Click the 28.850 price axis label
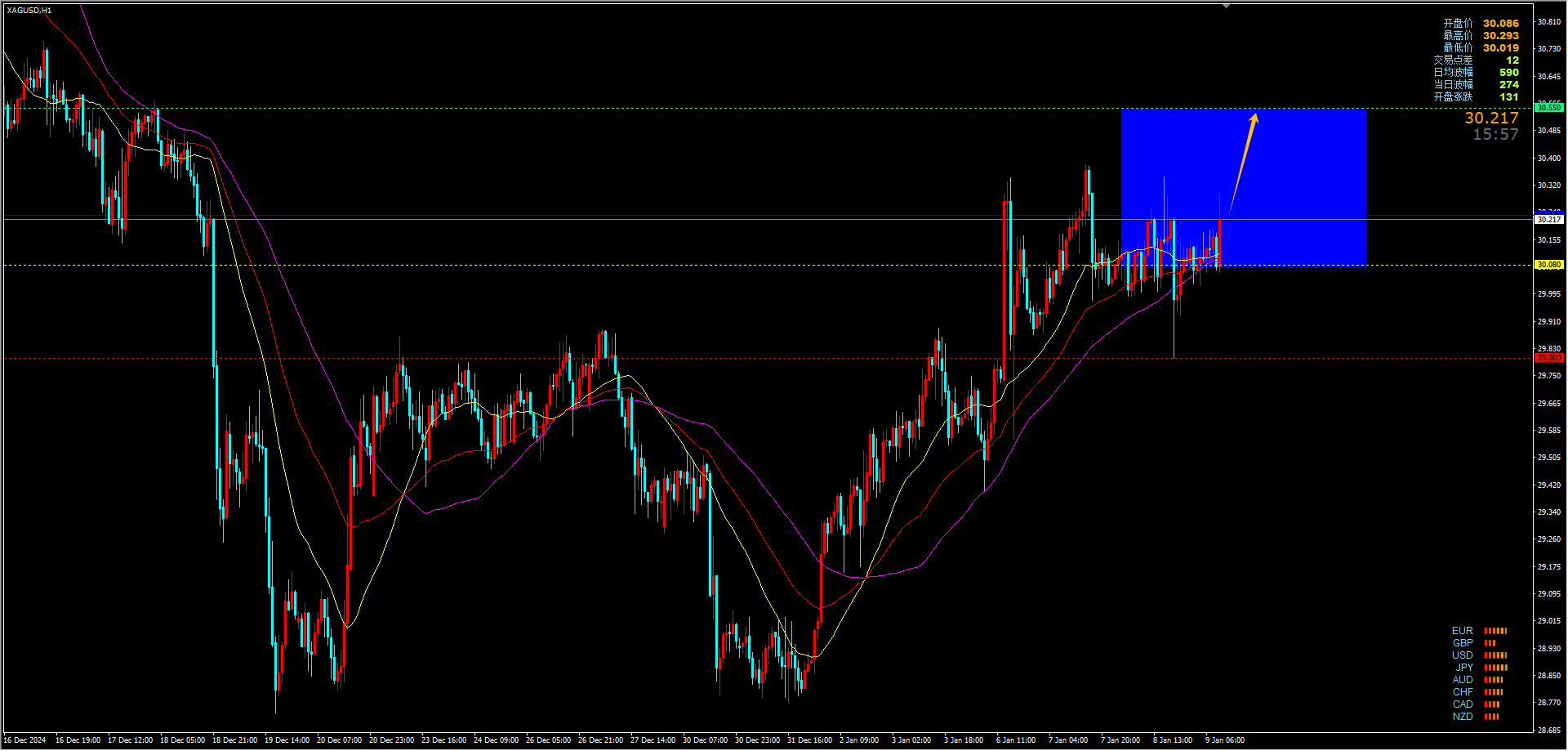This screenshot has height=751, width=1568. click(x=1549, y=676)
